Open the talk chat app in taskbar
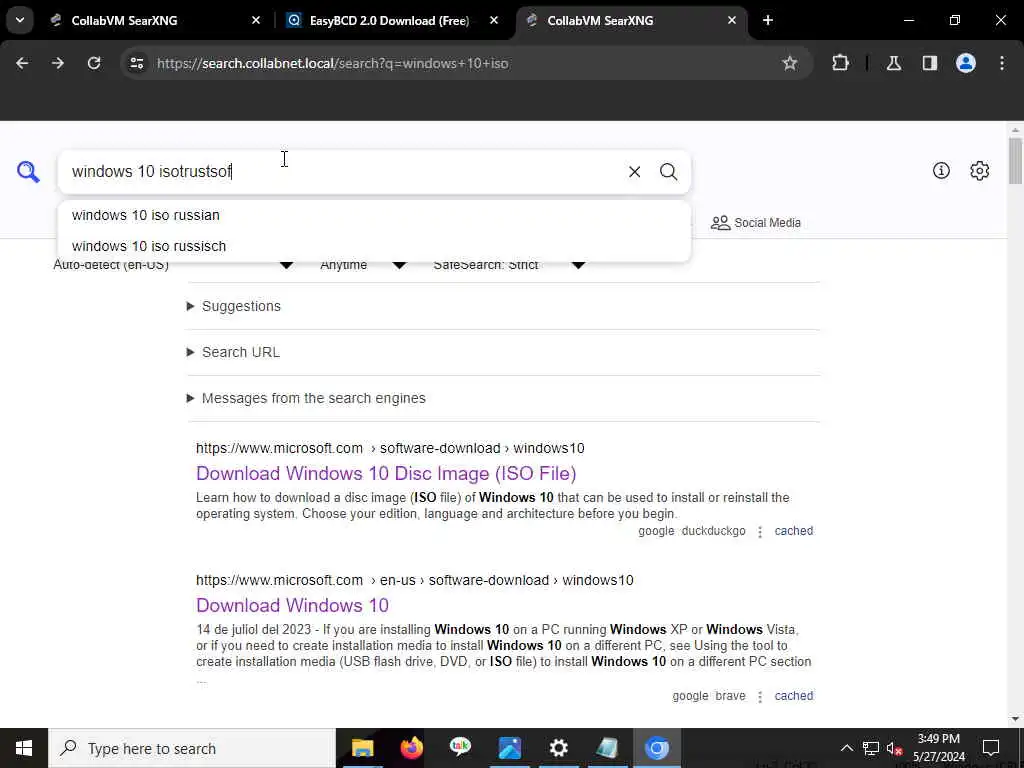 point(460,748)
